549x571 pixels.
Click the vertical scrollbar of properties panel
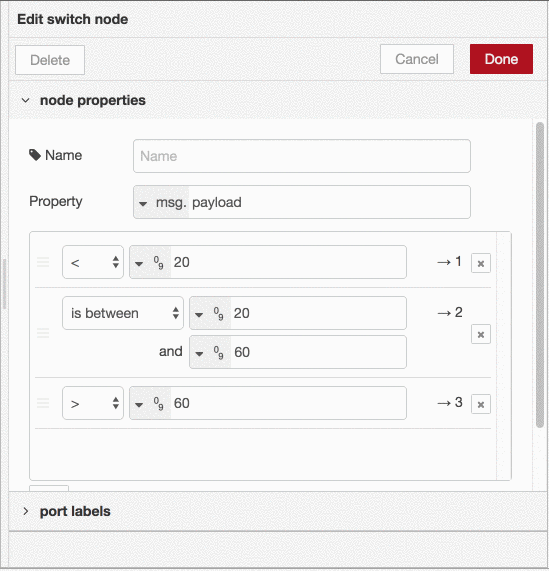540,275
